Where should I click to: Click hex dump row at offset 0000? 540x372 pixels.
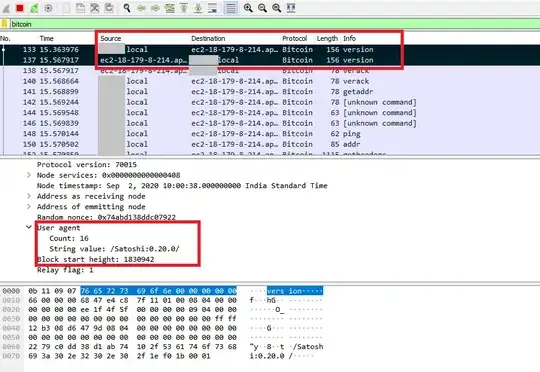coord(163,291)
